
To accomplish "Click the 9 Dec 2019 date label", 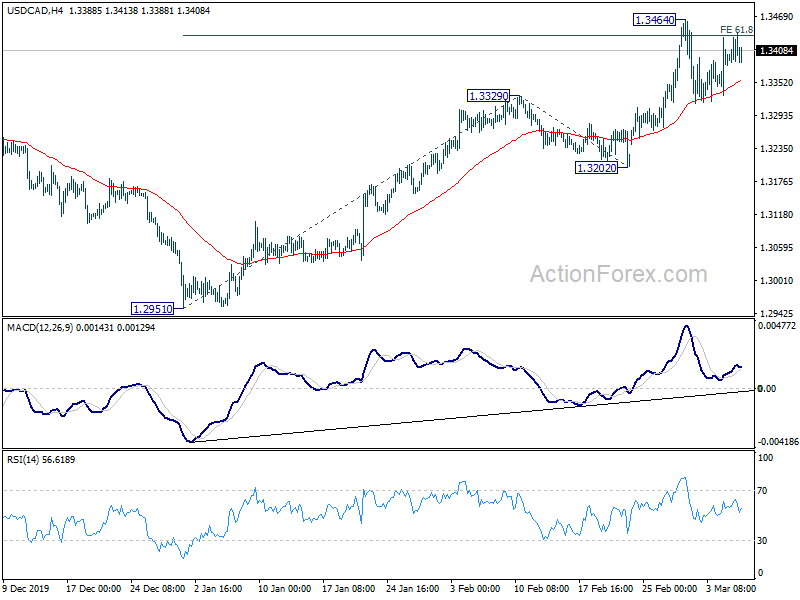I will click(27, 588).
